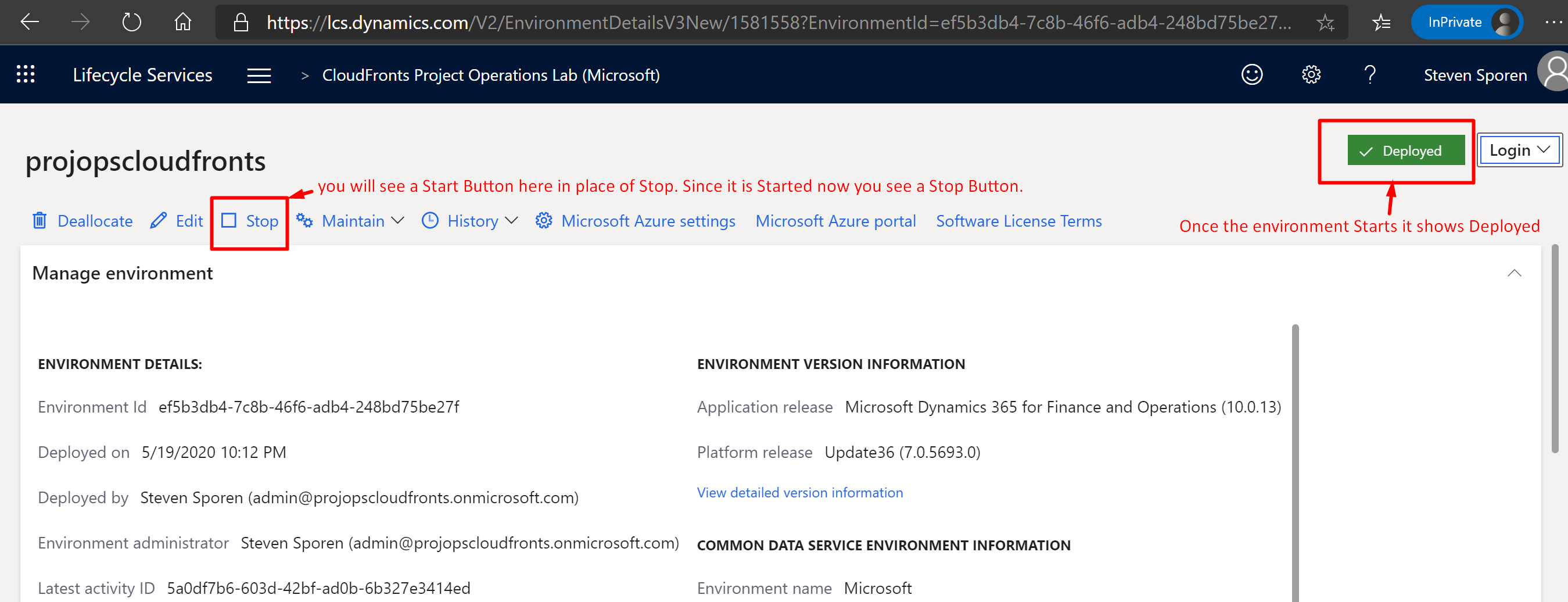Click the page vertical scrollbar
The height and width of the screenshot is (602, 1568).
(x=1555, y=348)
